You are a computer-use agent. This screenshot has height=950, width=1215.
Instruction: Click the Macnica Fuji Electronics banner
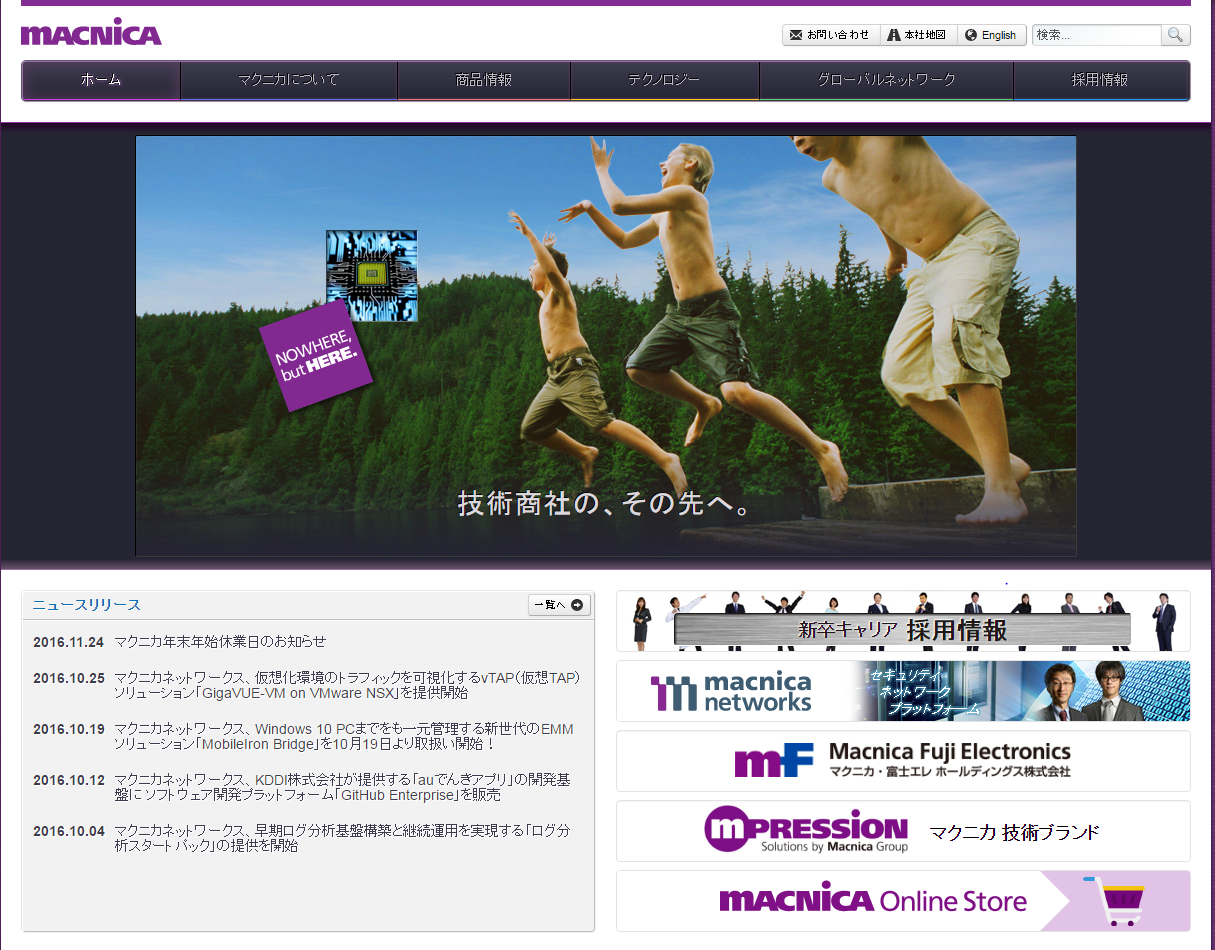pyautogui.click(x=902, y=761)
